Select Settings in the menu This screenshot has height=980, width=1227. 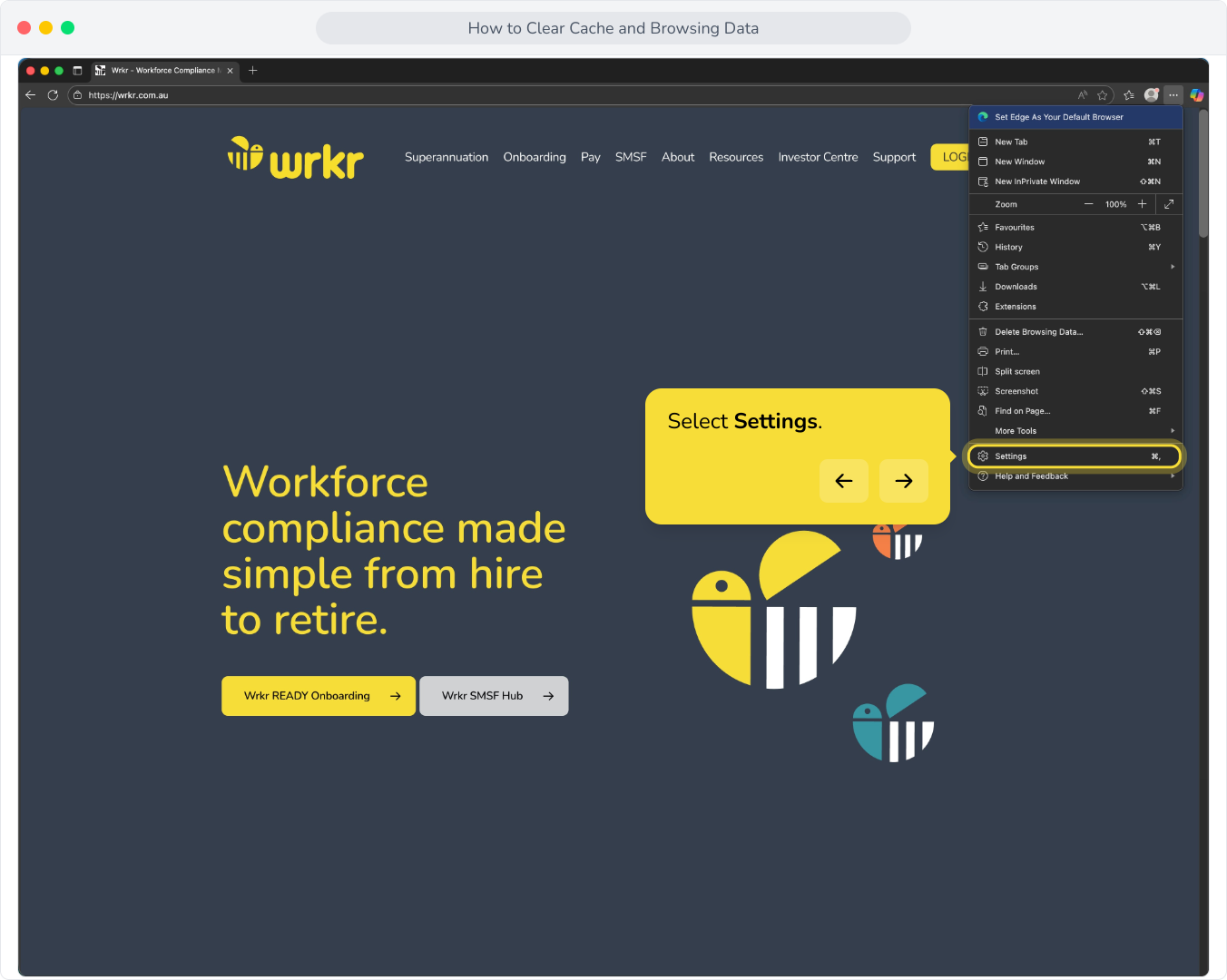[x=1075, y=456]
